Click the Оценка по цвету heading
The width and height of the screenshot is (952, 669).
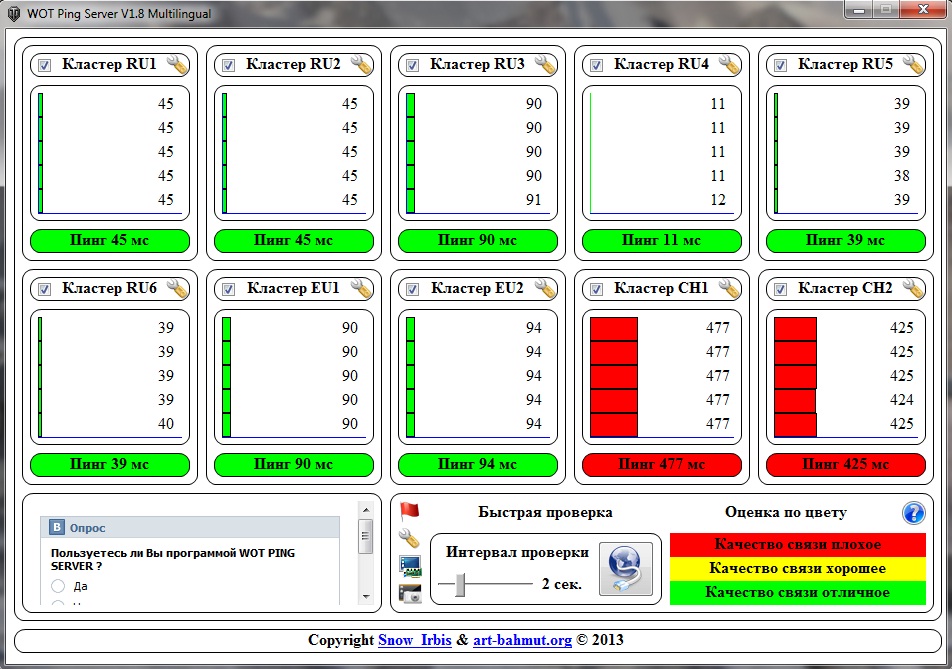[x=786, y=512]
